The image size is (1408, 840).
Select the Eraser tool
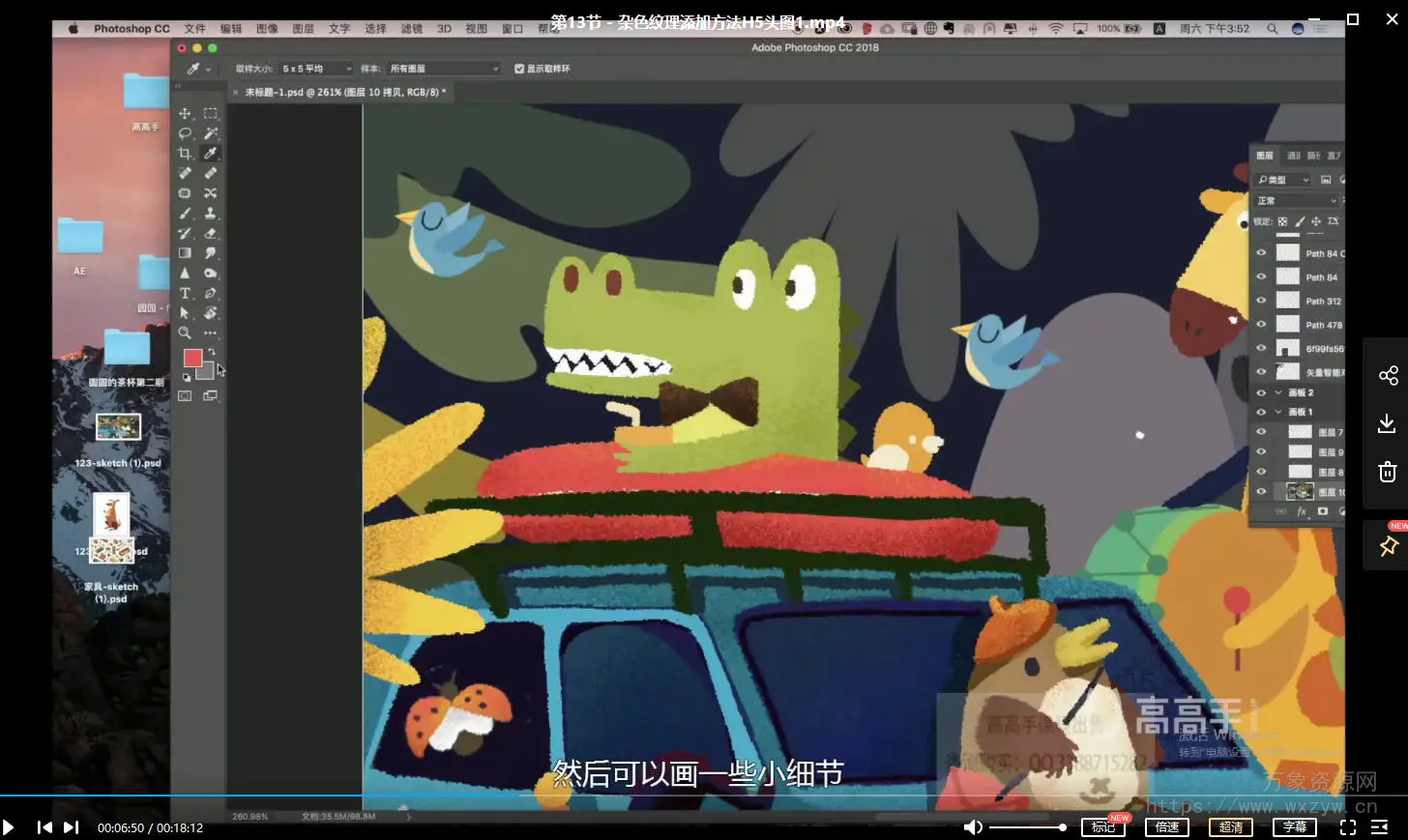point(210,234)
